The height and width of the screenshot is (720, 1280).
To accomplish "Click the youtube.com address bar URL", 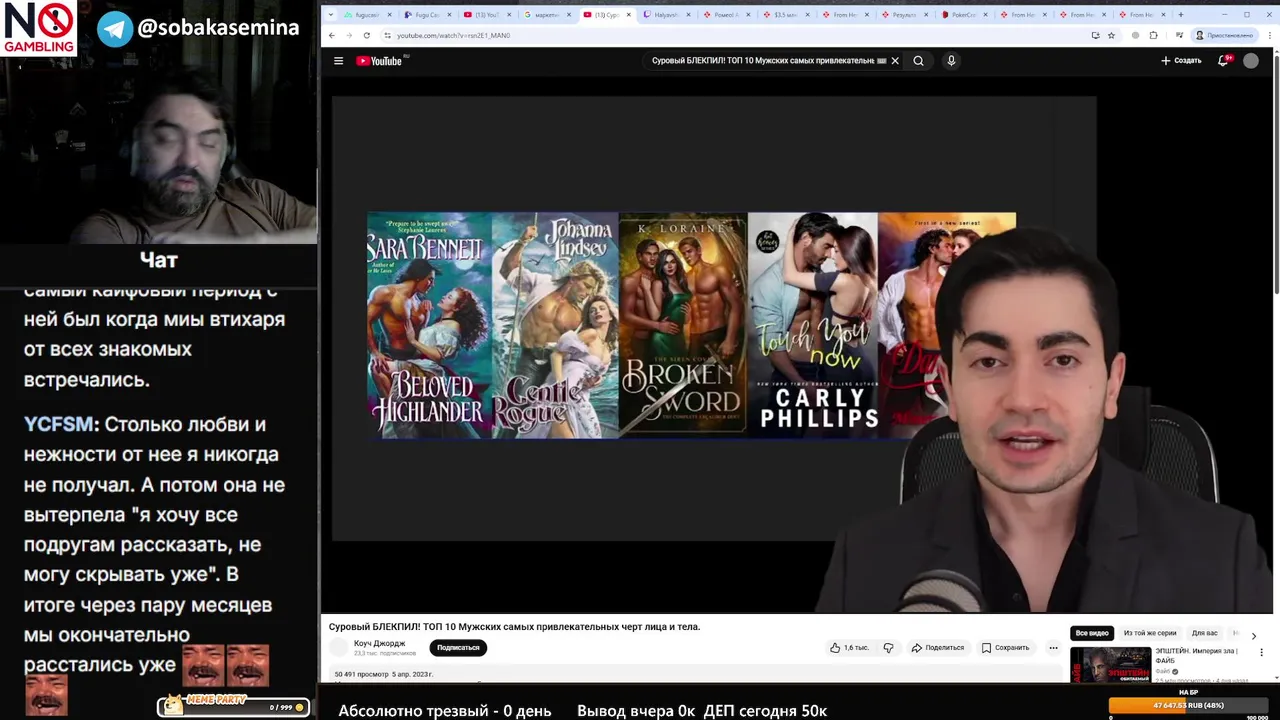I will tap(453, 35).
